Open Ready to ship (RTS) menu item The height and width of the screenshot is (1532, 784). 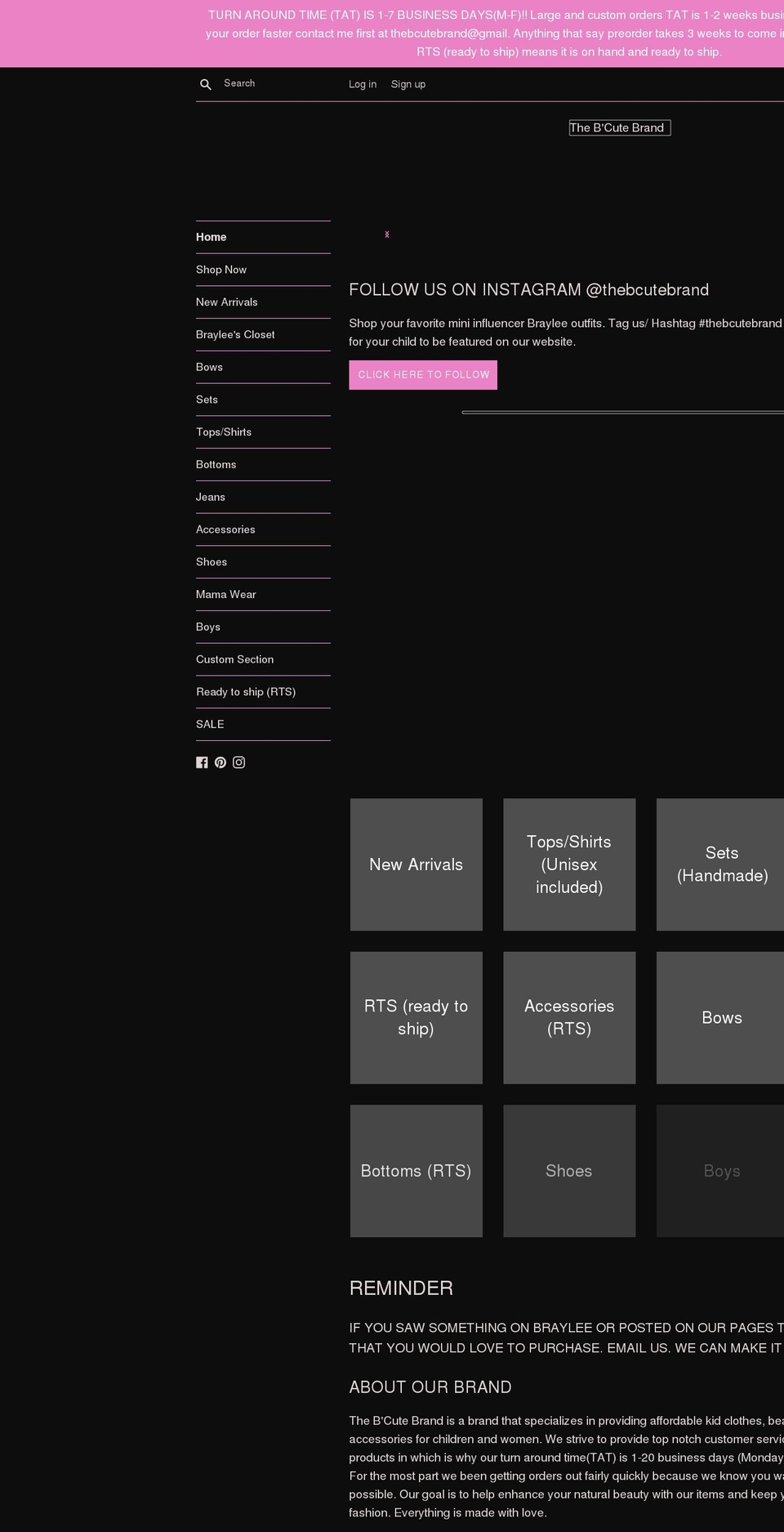click(263, 692)
